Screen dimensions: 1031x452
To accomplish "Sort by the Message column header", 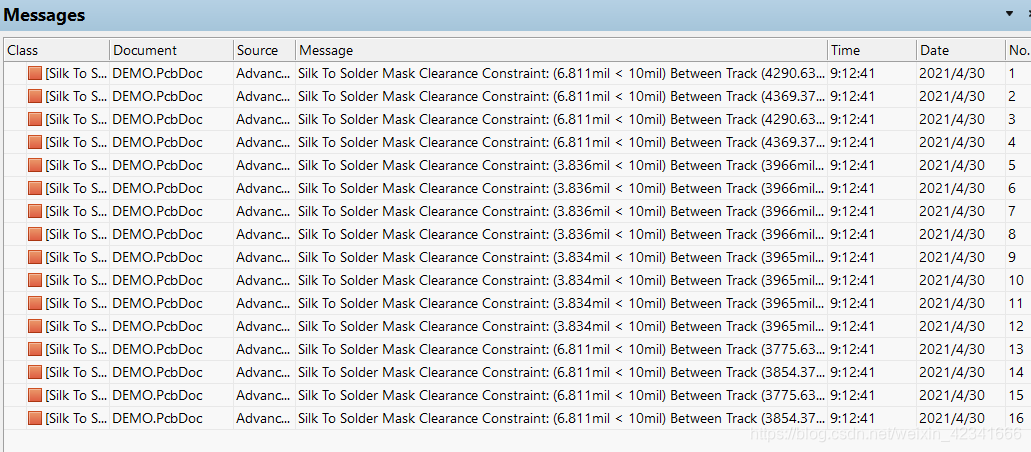I will (560, 50).
